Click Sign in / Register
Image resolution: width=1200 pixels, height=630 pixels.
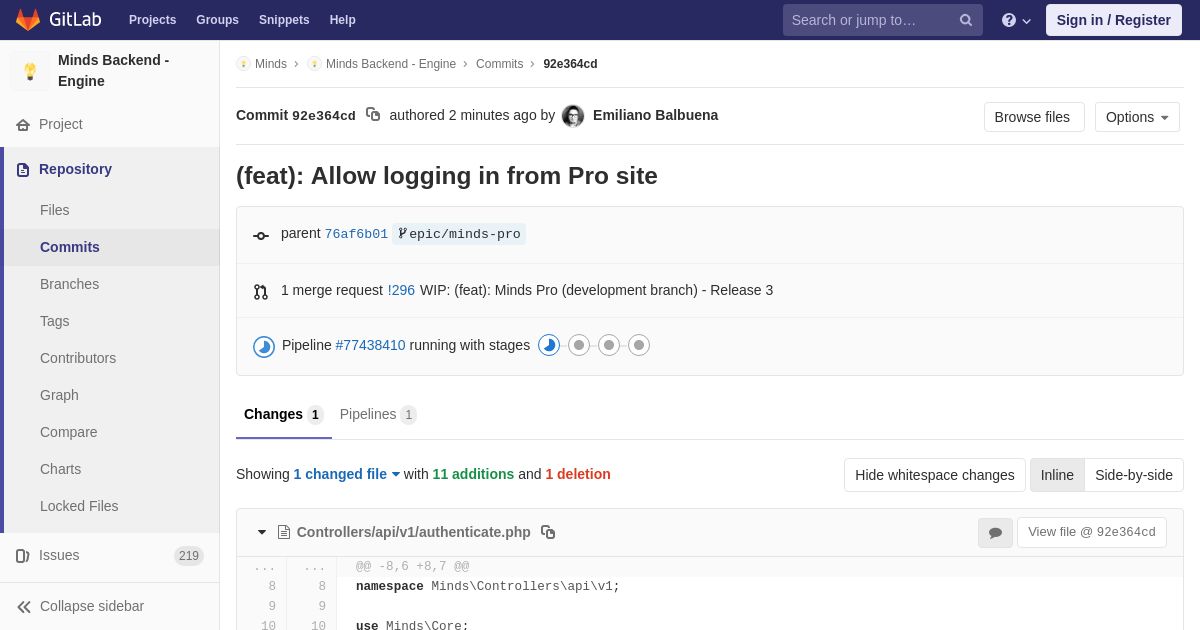coord(1114,20)
